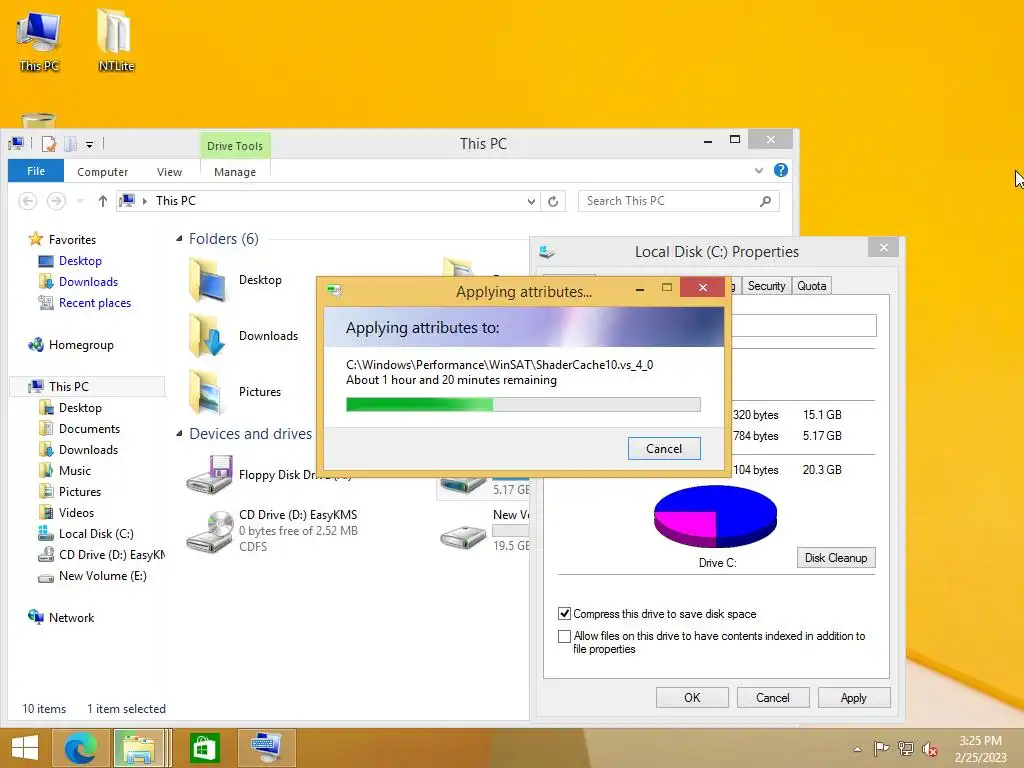1024x768 pixels.
Task: Open the on-screen keyboard taskbar app
Action: tap(266, 748)
